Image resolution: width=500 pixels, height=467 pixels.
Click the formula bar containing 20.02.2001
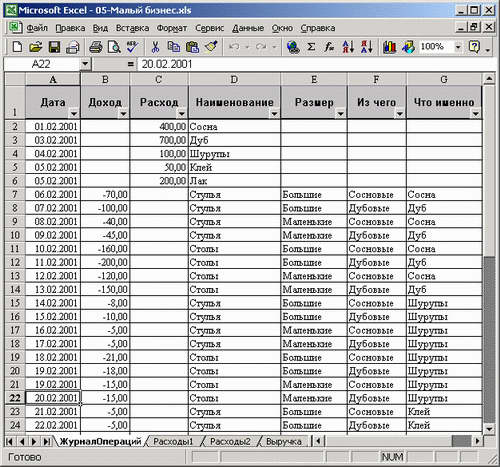[x=316, y=64]
